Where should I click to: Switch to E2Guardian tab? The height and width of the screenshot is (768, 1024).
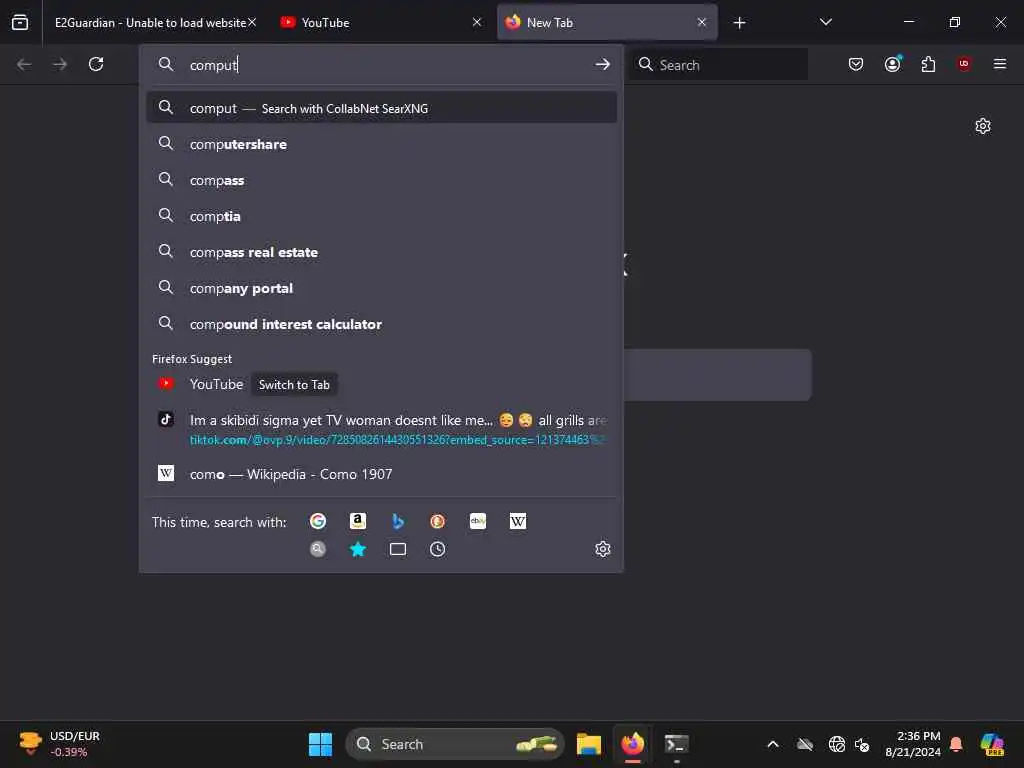point(149,22)
